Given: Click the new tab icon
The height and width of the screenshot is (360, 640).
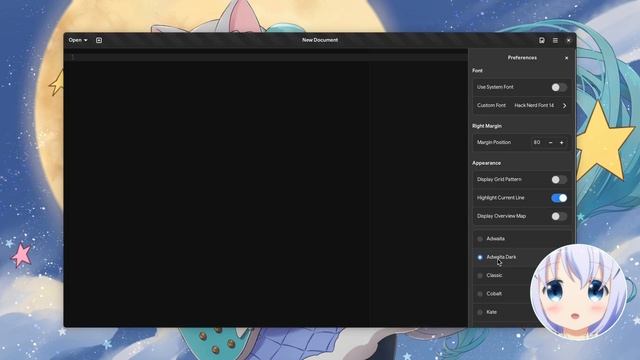Looking at the screenshot, I should point(99,40).
